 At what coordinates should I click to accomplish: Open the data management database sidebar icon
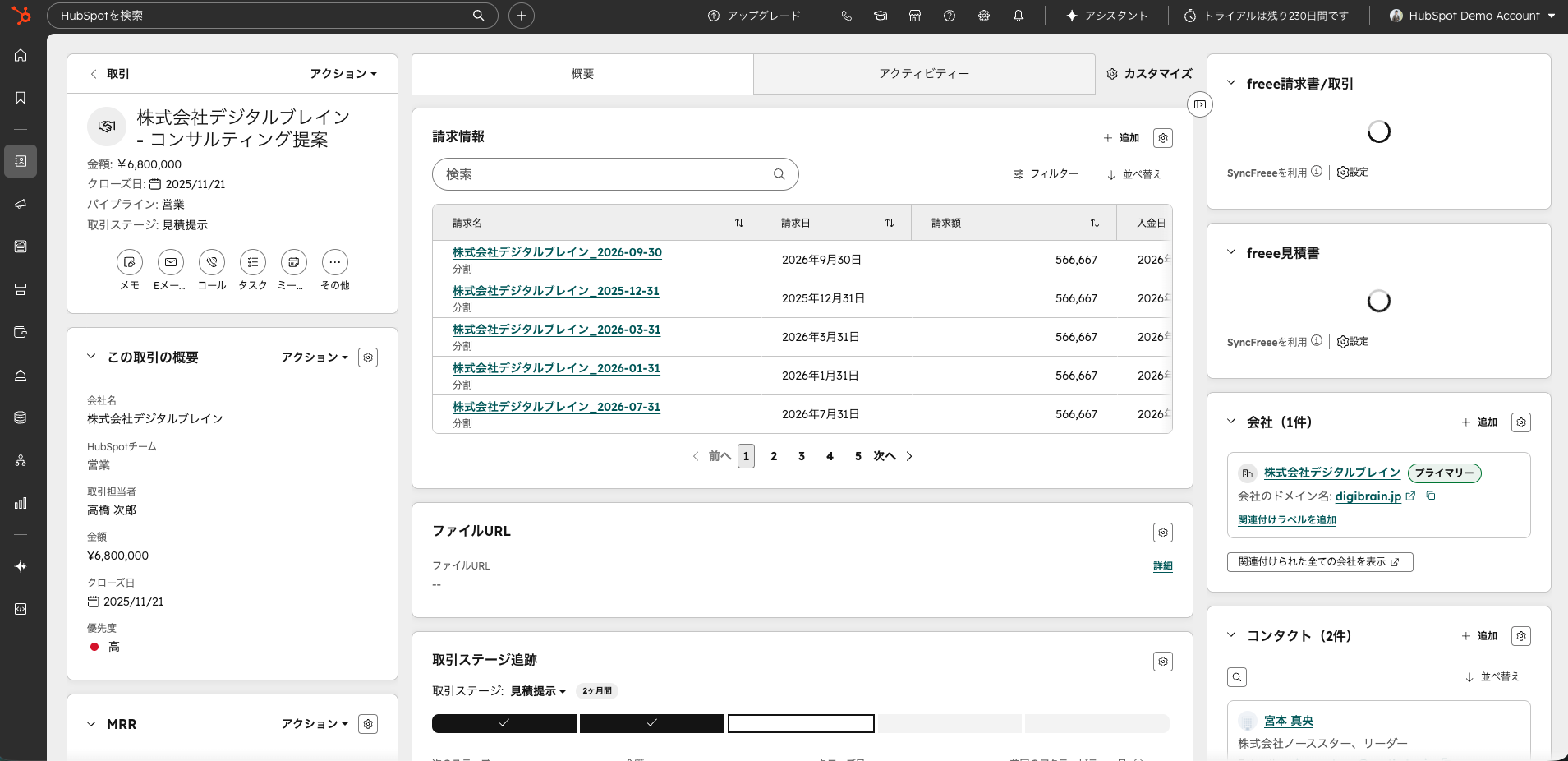21,417
